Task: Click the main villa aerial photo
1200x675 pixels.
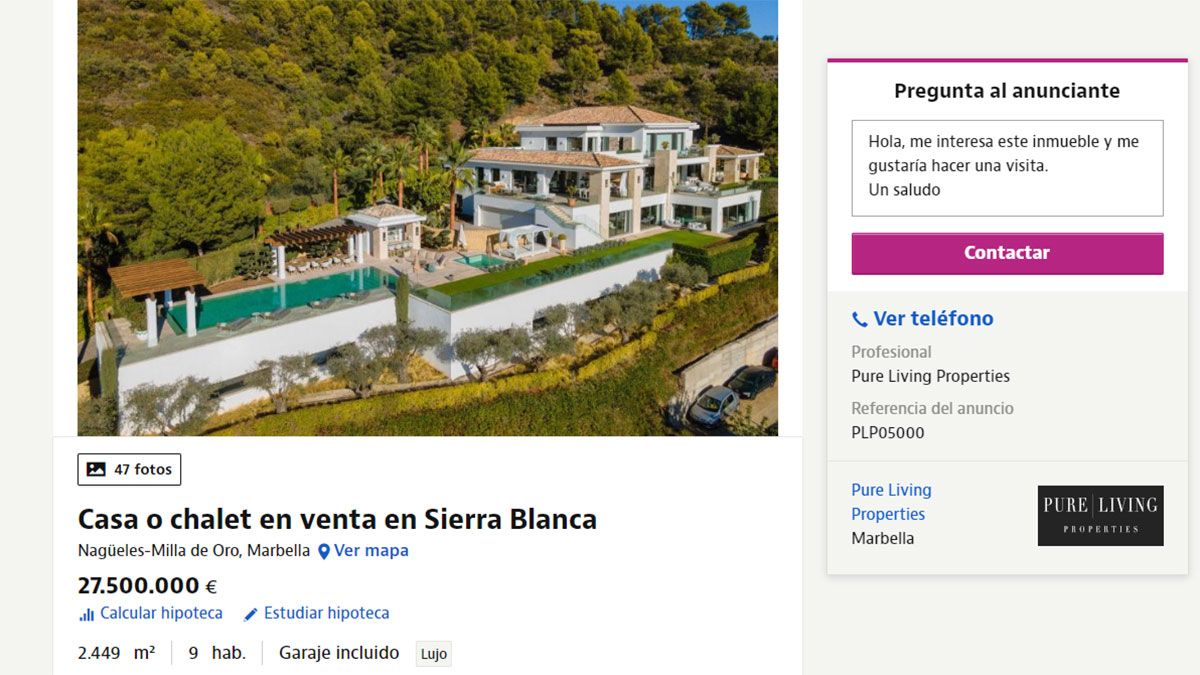Action: [427, 217]
